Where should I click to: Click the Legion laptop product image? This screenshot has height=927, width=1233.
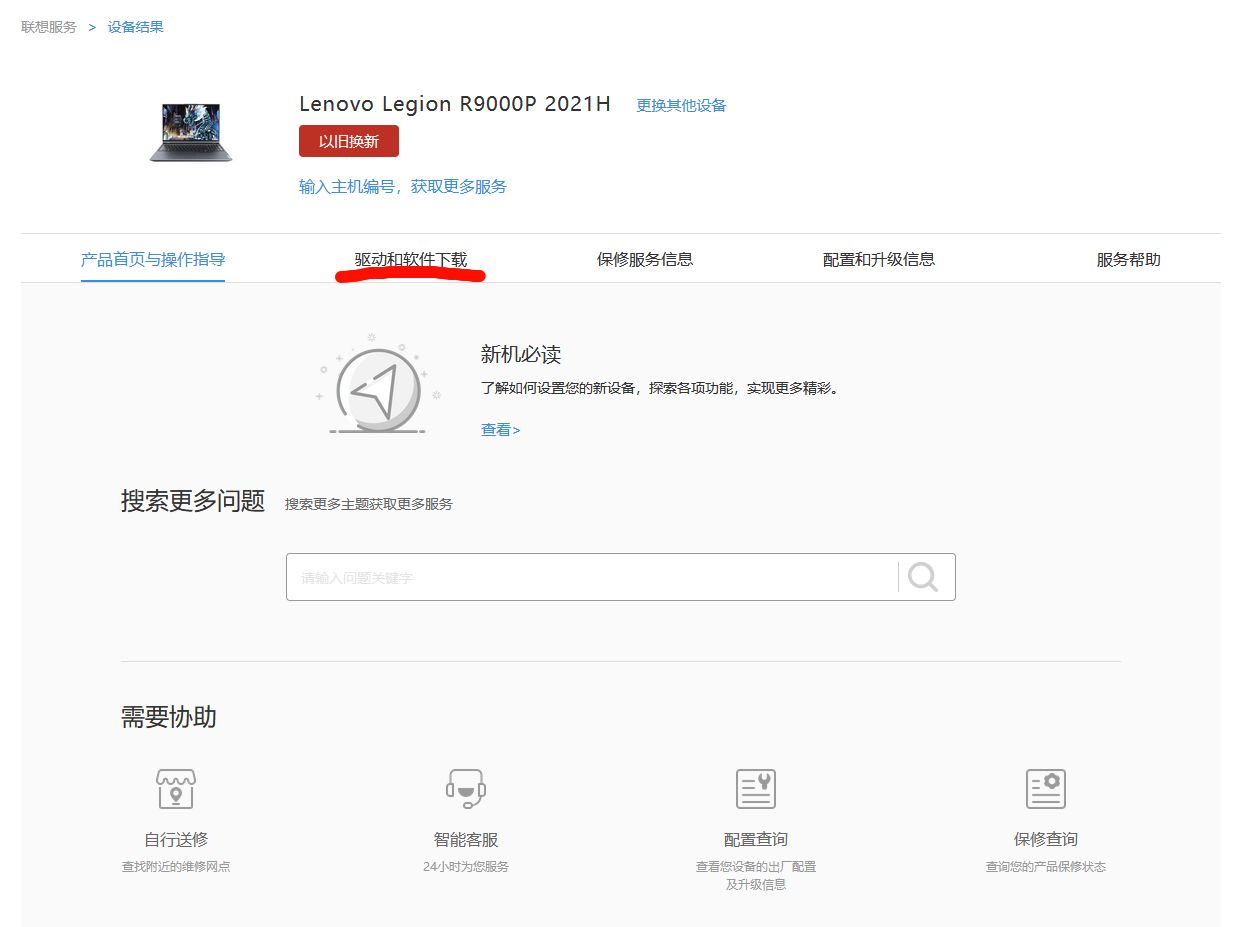click(x=191, y=132)
